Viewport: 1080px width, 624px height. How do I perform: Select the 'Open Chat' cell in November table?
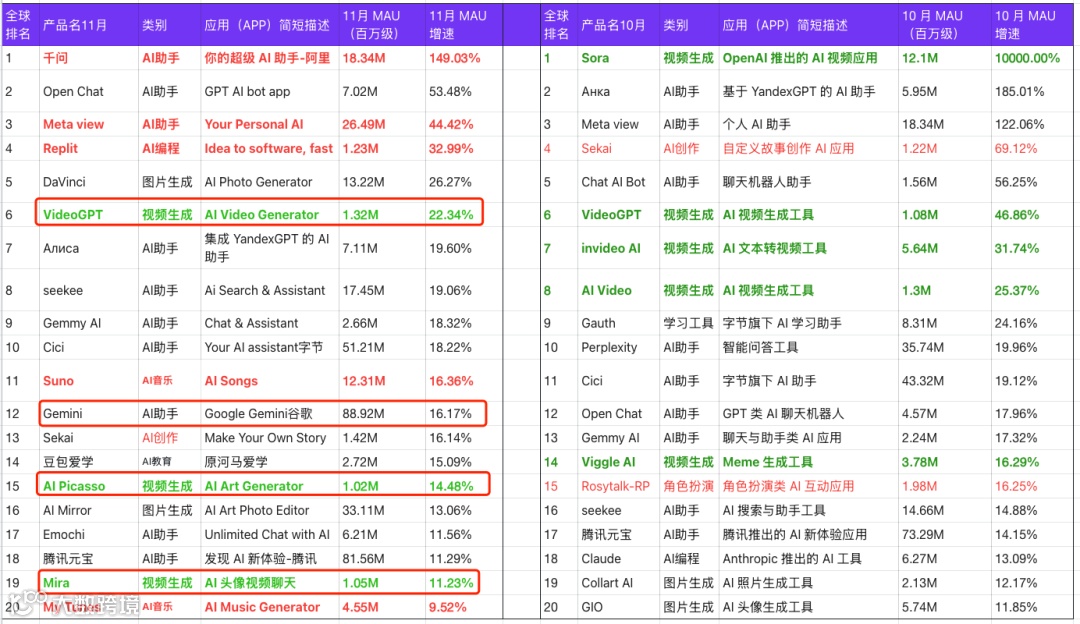(x=73, y=92)
